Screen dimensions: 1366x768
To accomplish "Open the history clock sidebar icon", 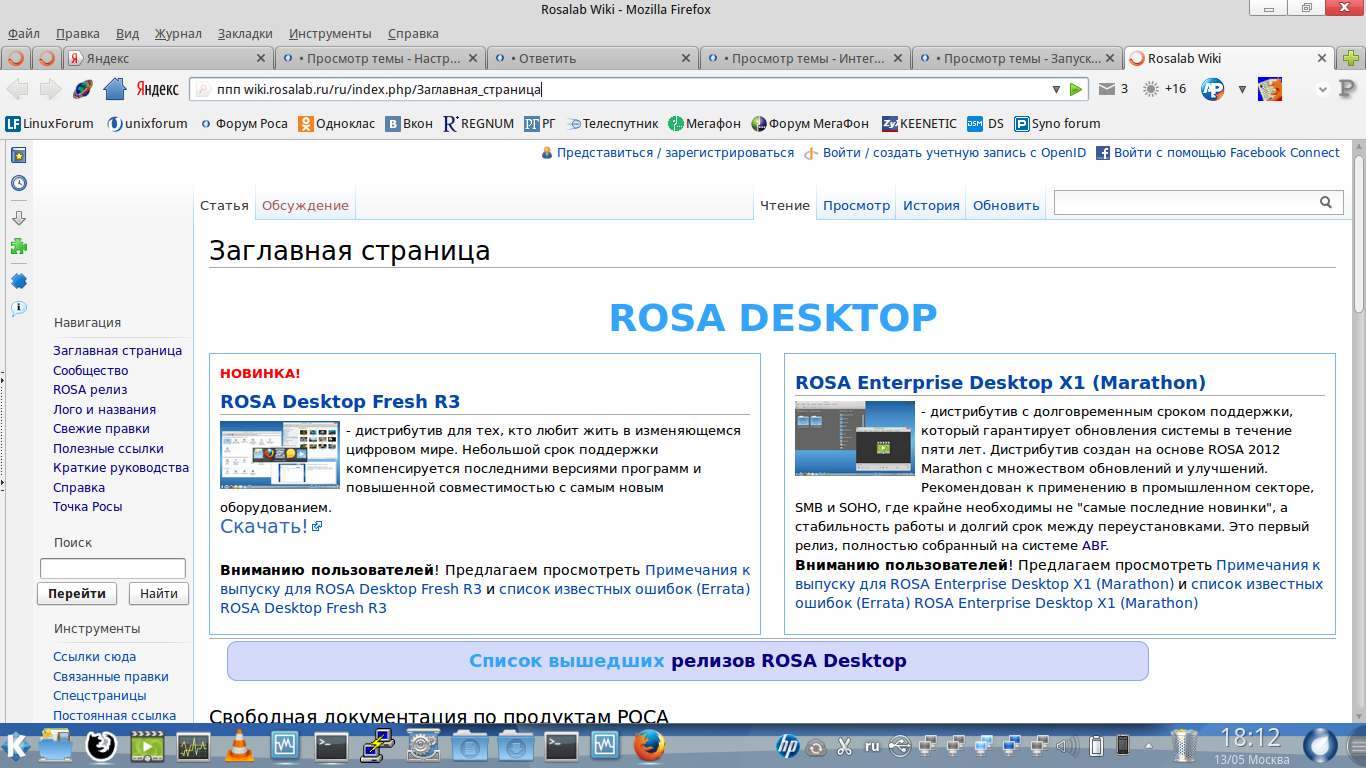I will (18, 184).
